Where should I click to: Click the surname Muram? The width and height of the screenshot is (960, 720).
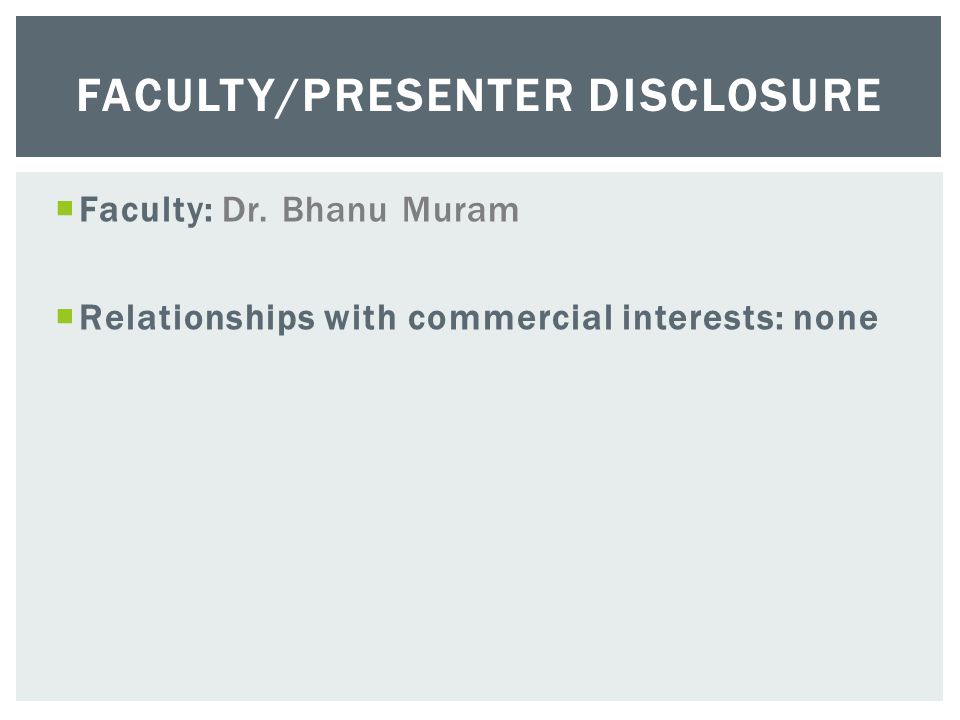click(x=460, y=210)
